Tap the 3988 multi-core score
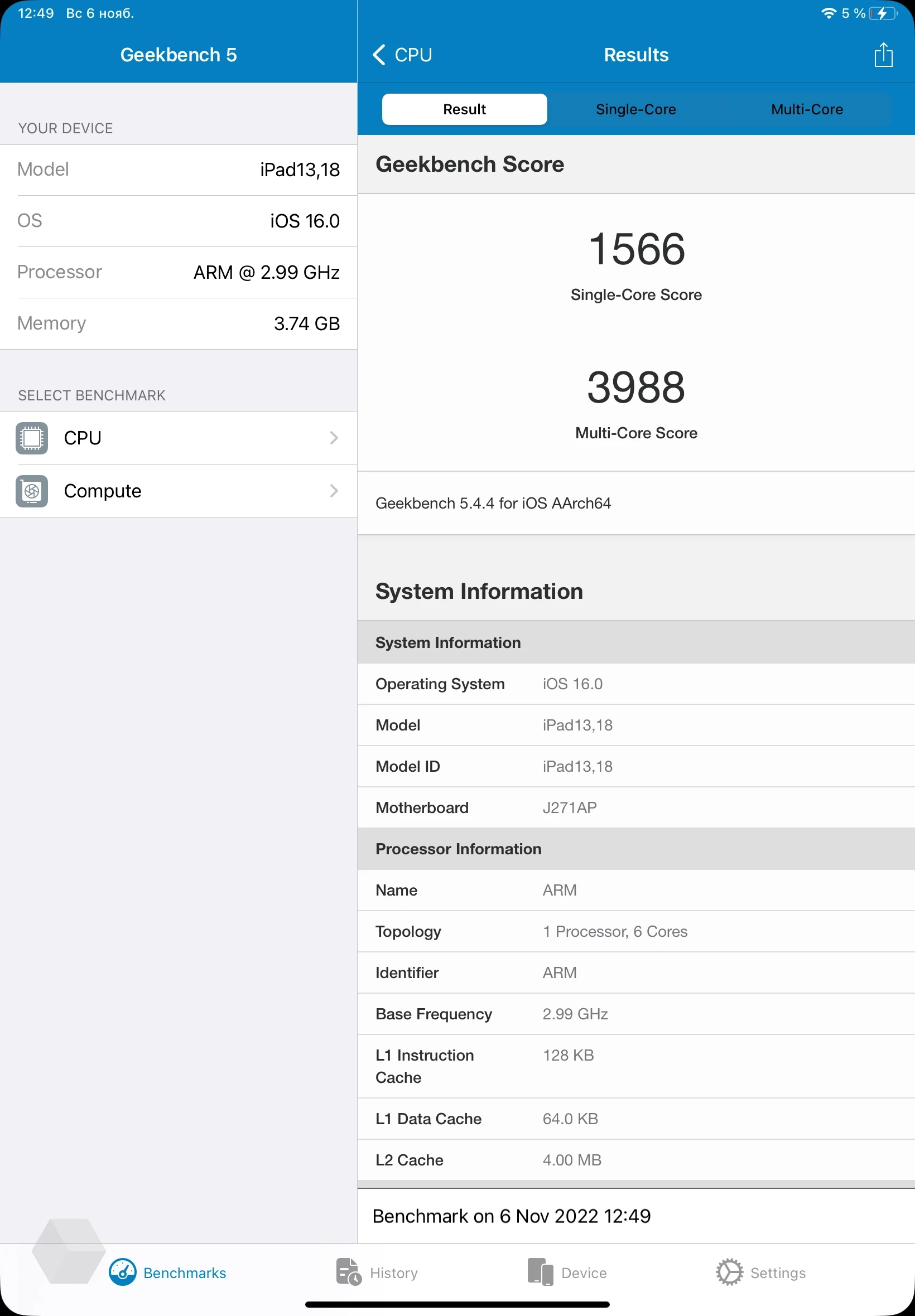This screenshot has width=915, height=1316. pyautogui.click(x=636, y=388)
